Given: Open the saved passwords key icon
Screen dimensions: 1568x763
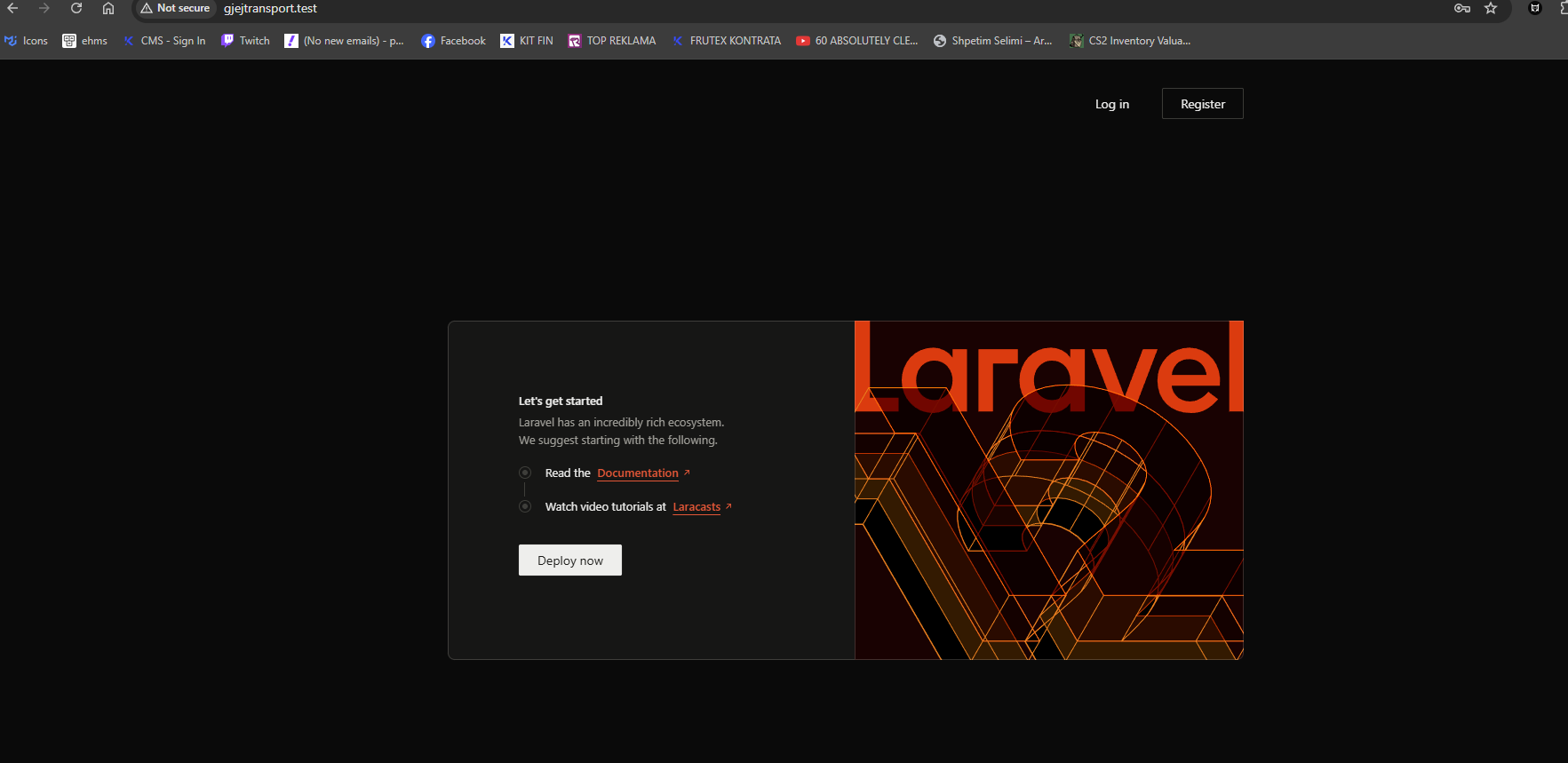Looking at the screenshot, I should coord(1461,8).
